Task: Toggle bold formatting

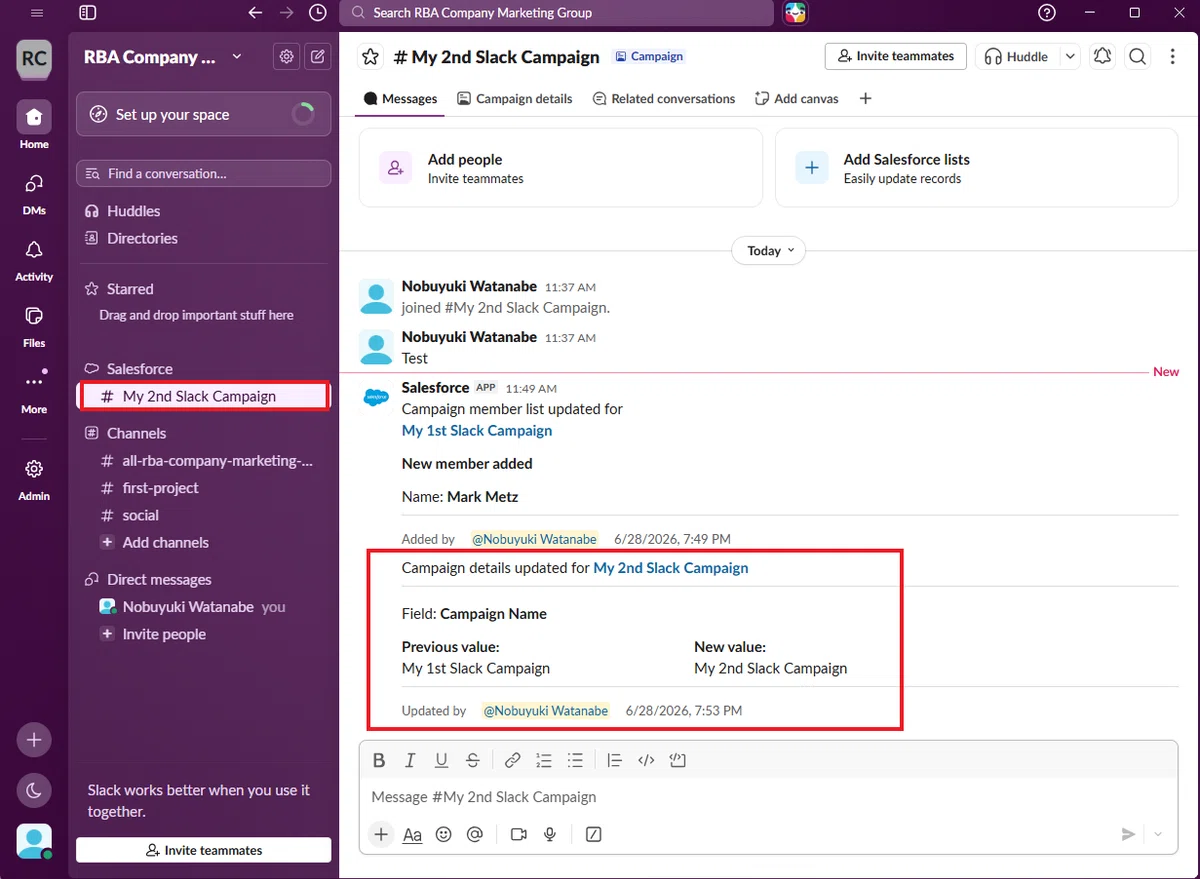Action: [x=379, y=760]
